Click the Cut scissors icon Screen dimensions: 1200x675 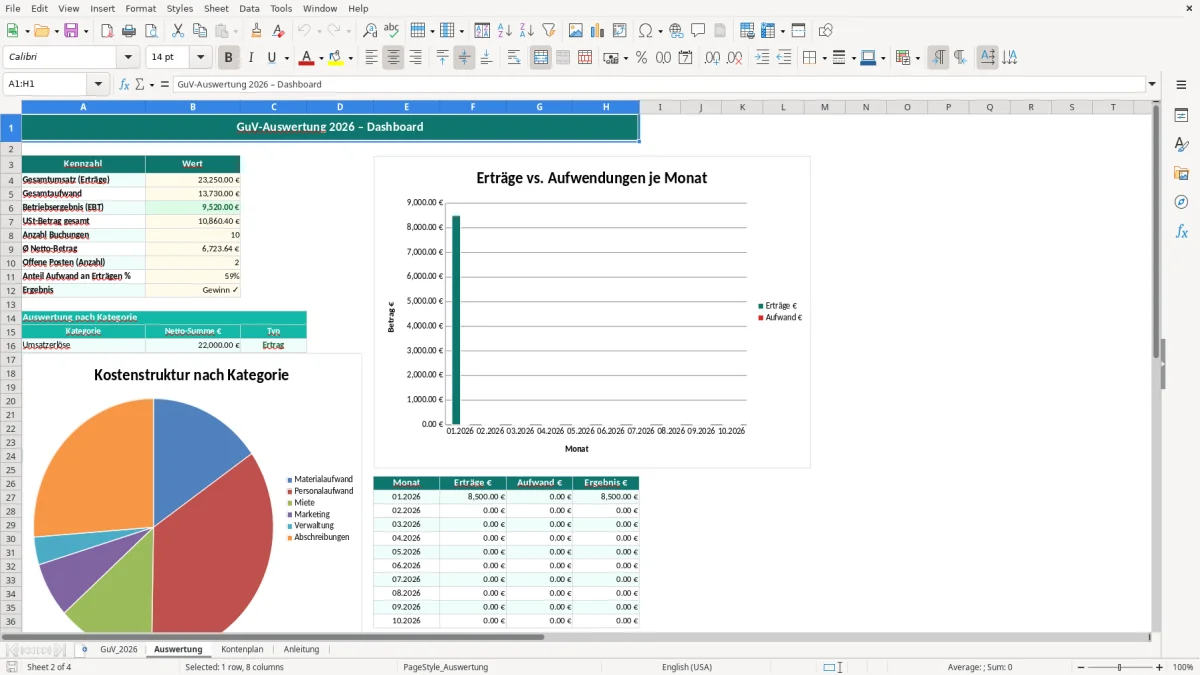click(178, 30)
